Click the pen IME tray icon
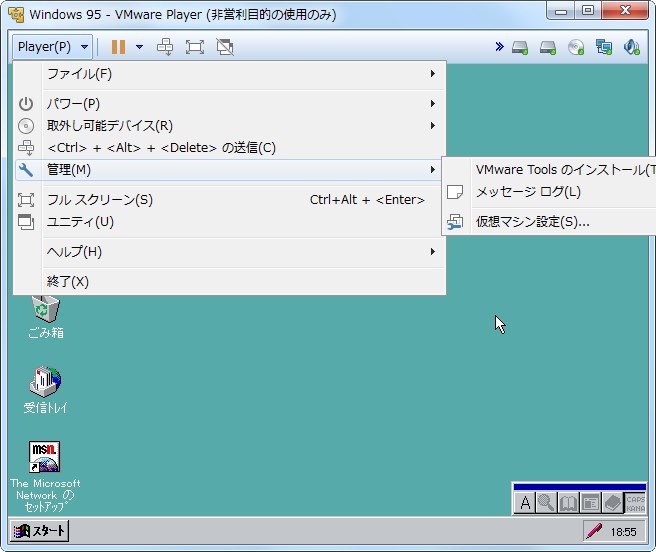 (x=594, y=531)
